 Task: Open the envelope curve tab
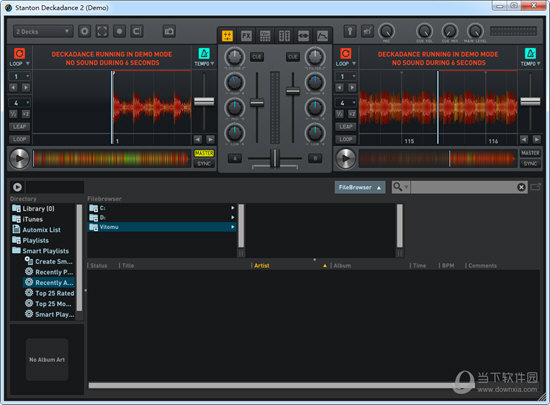(x=322, y=36)
